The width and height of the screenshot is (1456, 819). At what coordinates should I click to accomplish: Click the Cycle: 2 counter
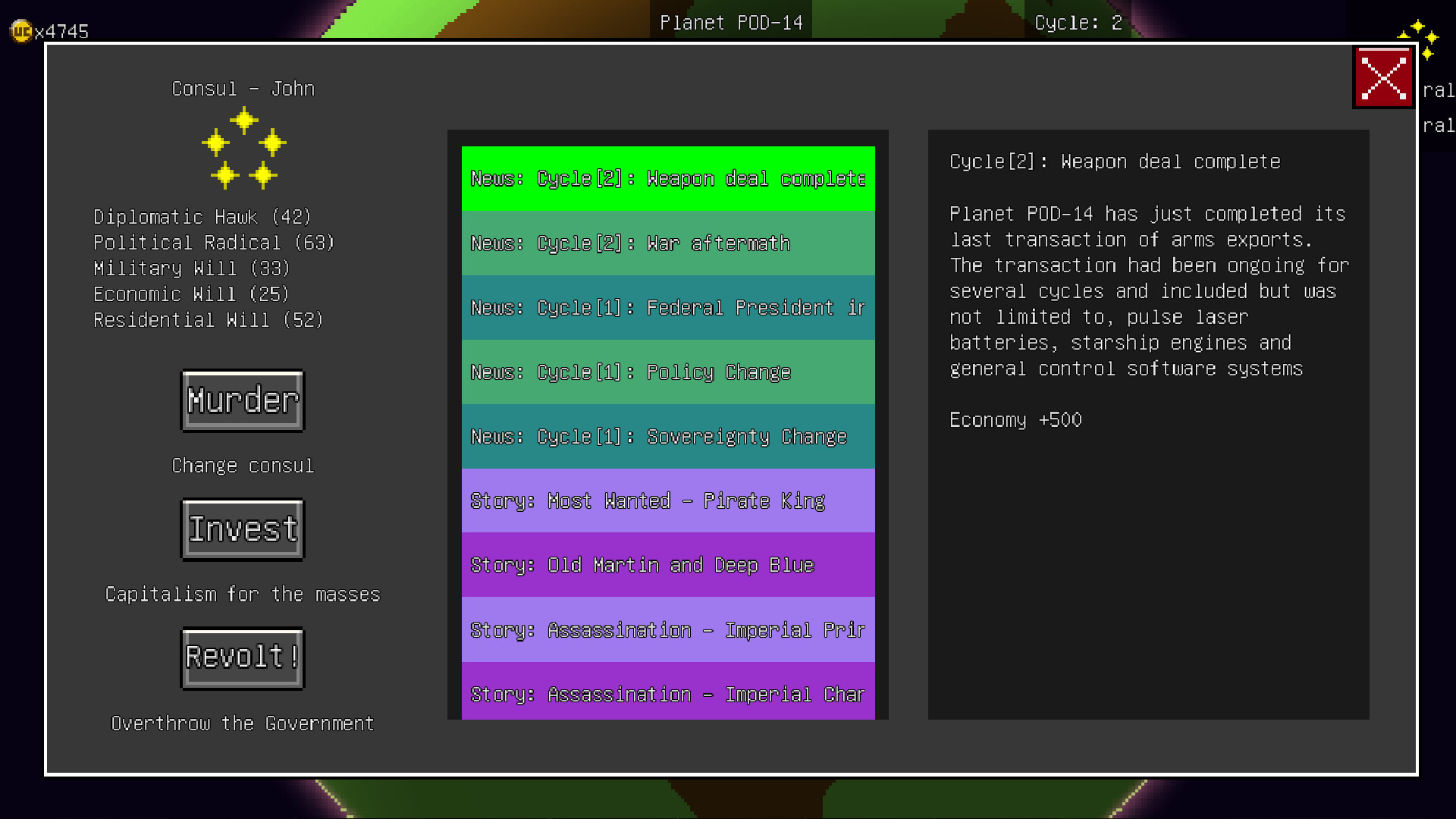[x=1078, y=23]
